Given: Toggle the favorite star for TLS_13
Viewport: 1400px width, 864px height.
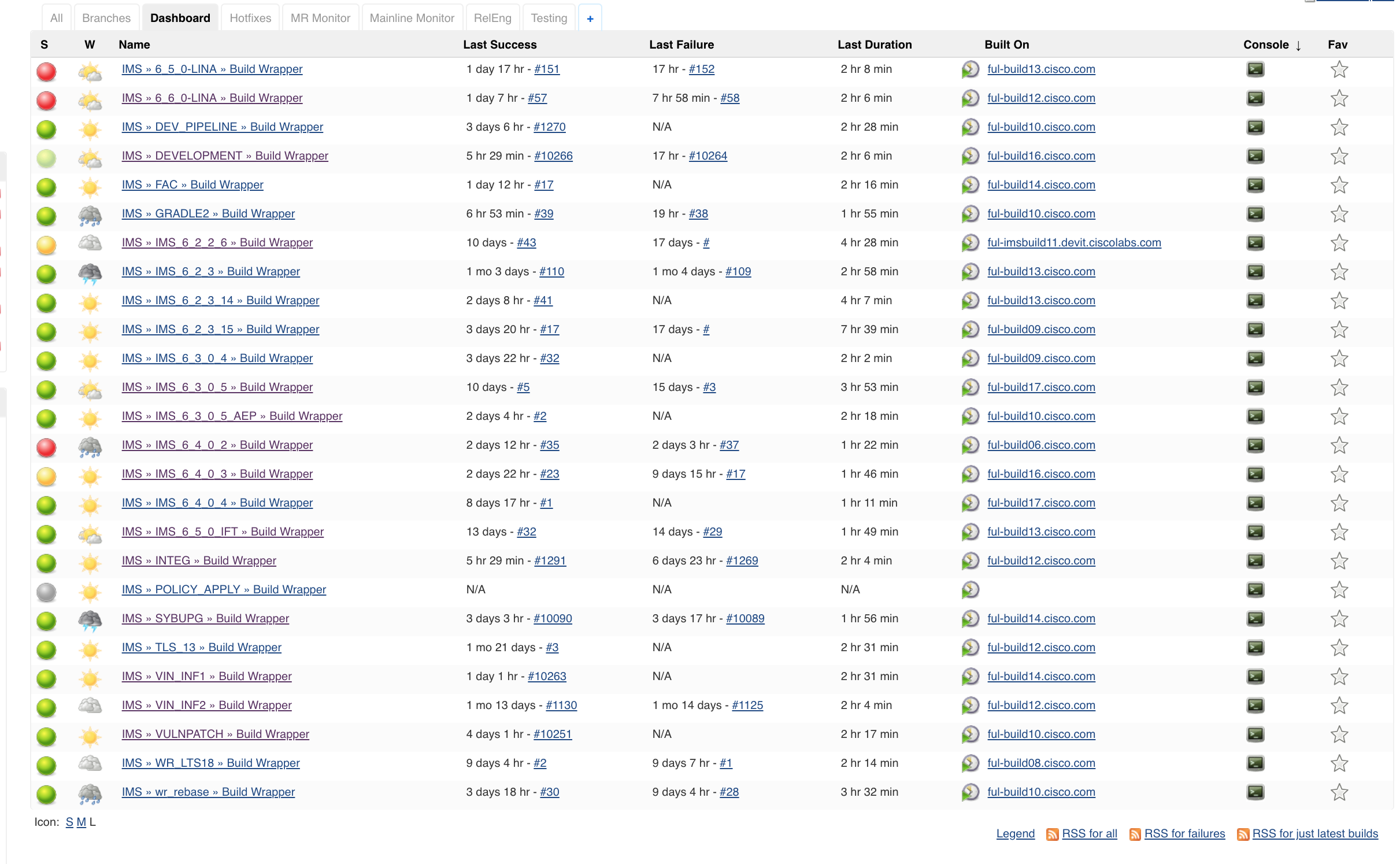Looking at the screenshot, I should pos(1339,647).
